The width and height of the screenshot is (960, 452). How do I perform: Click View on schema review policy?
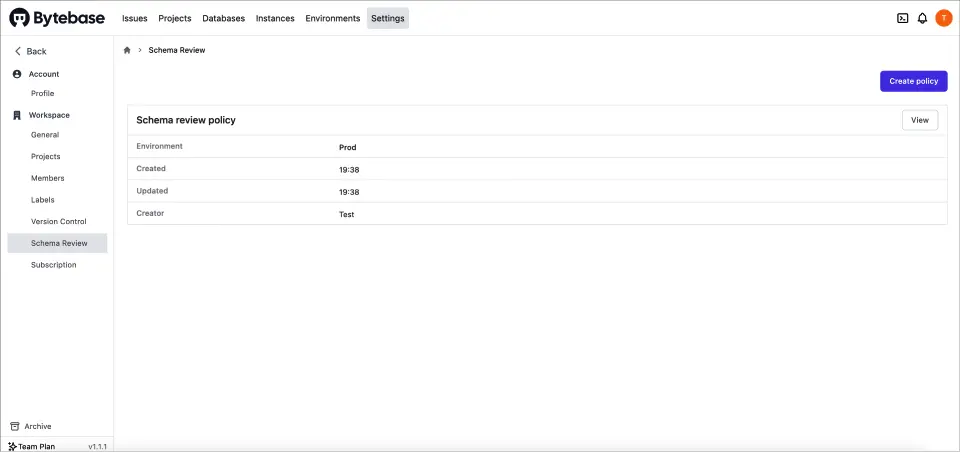tap(919, 120)
